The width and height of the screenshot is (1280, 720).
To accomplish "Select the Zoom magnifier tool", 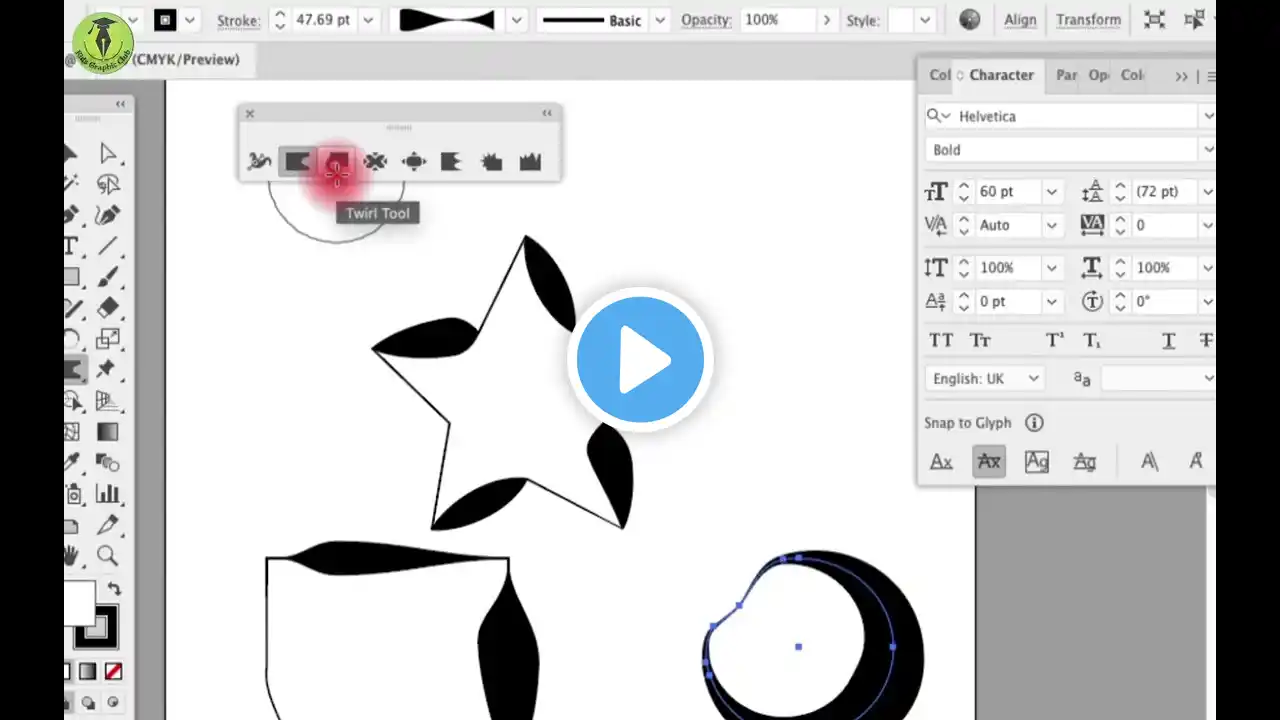I will (x=108, y=556).
